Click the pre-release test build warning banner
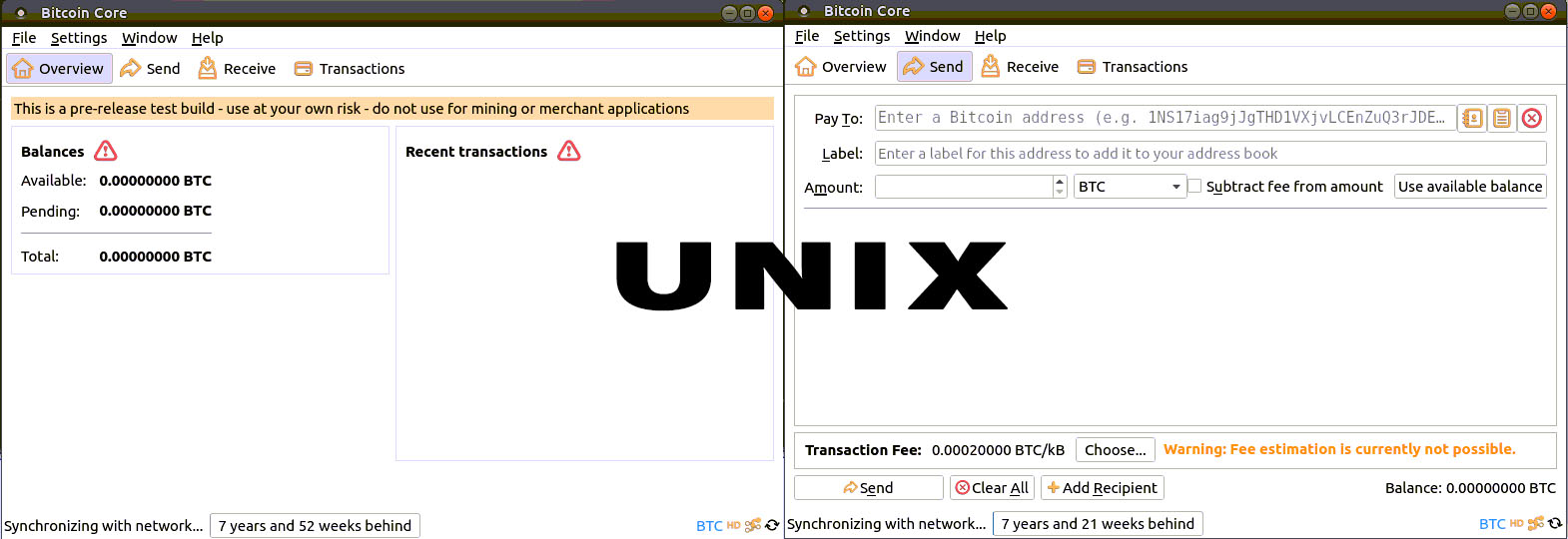 392,109
